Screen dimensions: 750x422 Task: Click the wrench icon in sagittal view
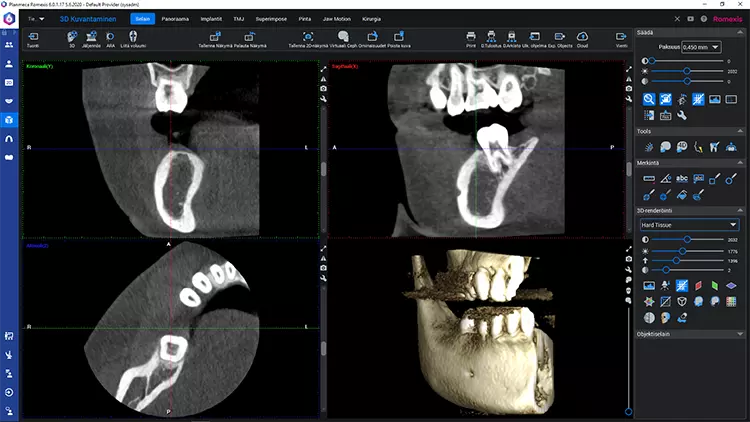pyautogui.click(x=629, y=99)
